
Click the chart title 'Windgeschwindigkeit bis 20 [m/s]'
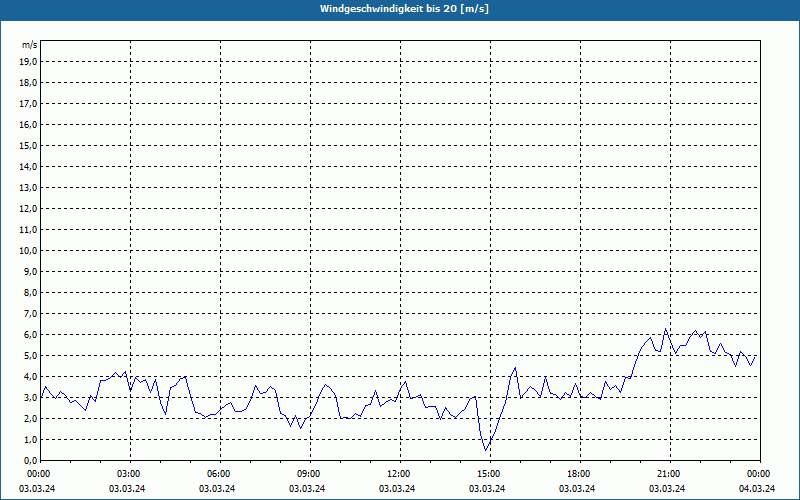(x=404, y=9)
